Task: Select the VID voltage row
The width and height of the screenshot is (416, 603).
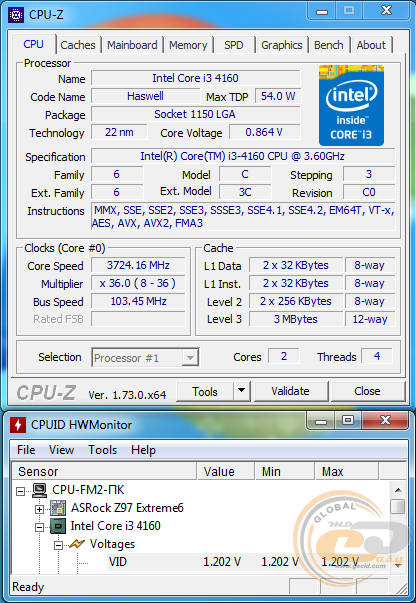Action: pyautogui.click(x=248, y=562)
